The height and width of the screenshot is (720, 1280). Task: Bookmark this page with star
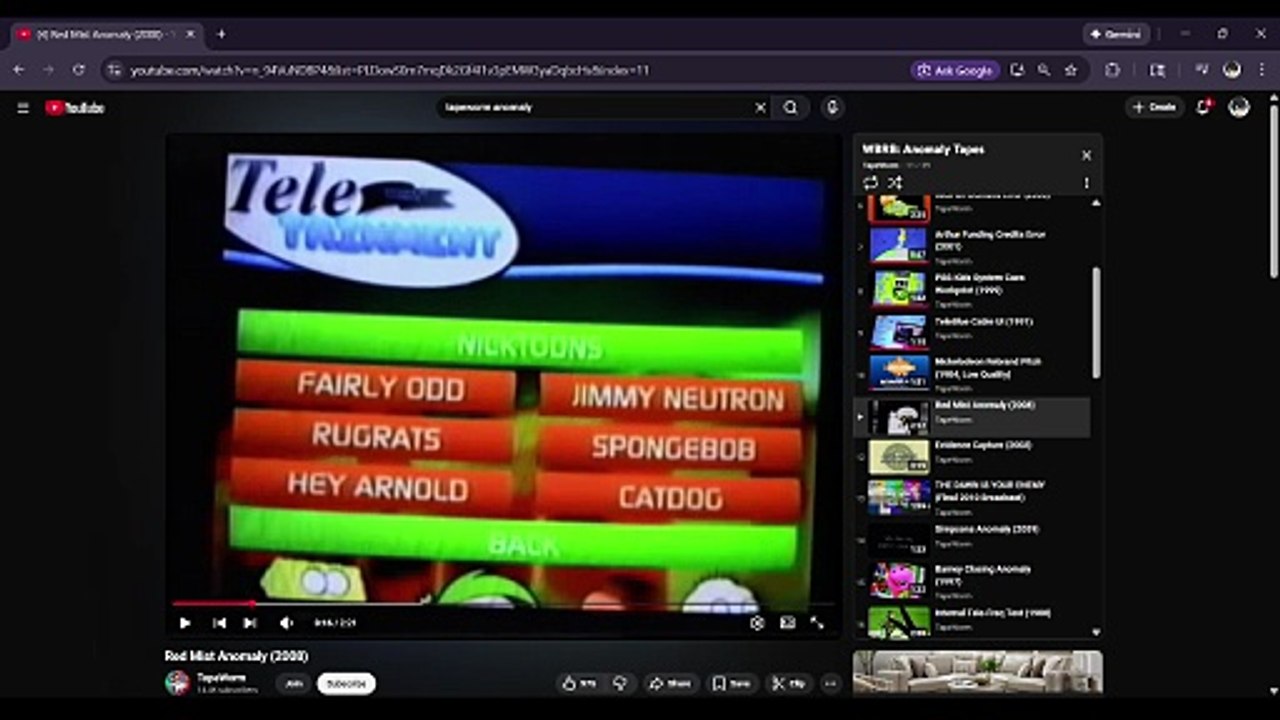tap(1071, 70)
